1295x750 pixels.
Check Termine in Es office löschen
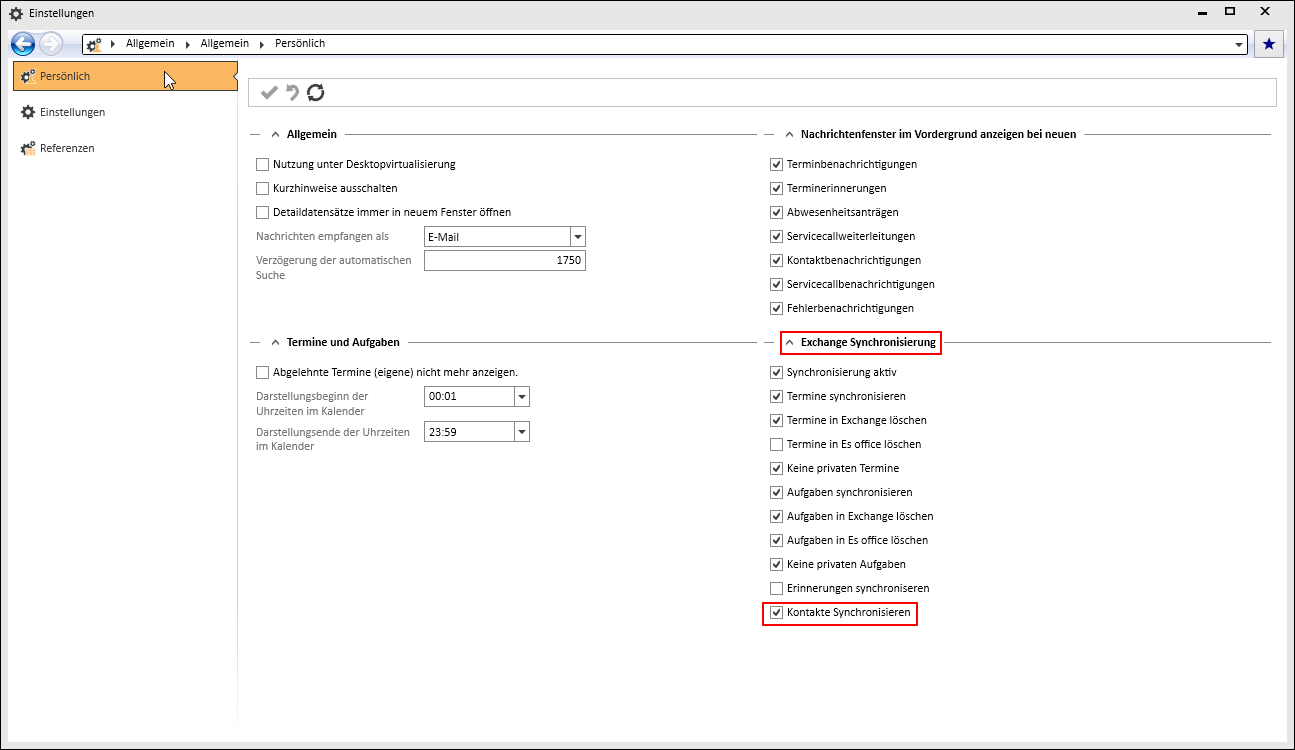pyautogui.click(x=777, y=444)
